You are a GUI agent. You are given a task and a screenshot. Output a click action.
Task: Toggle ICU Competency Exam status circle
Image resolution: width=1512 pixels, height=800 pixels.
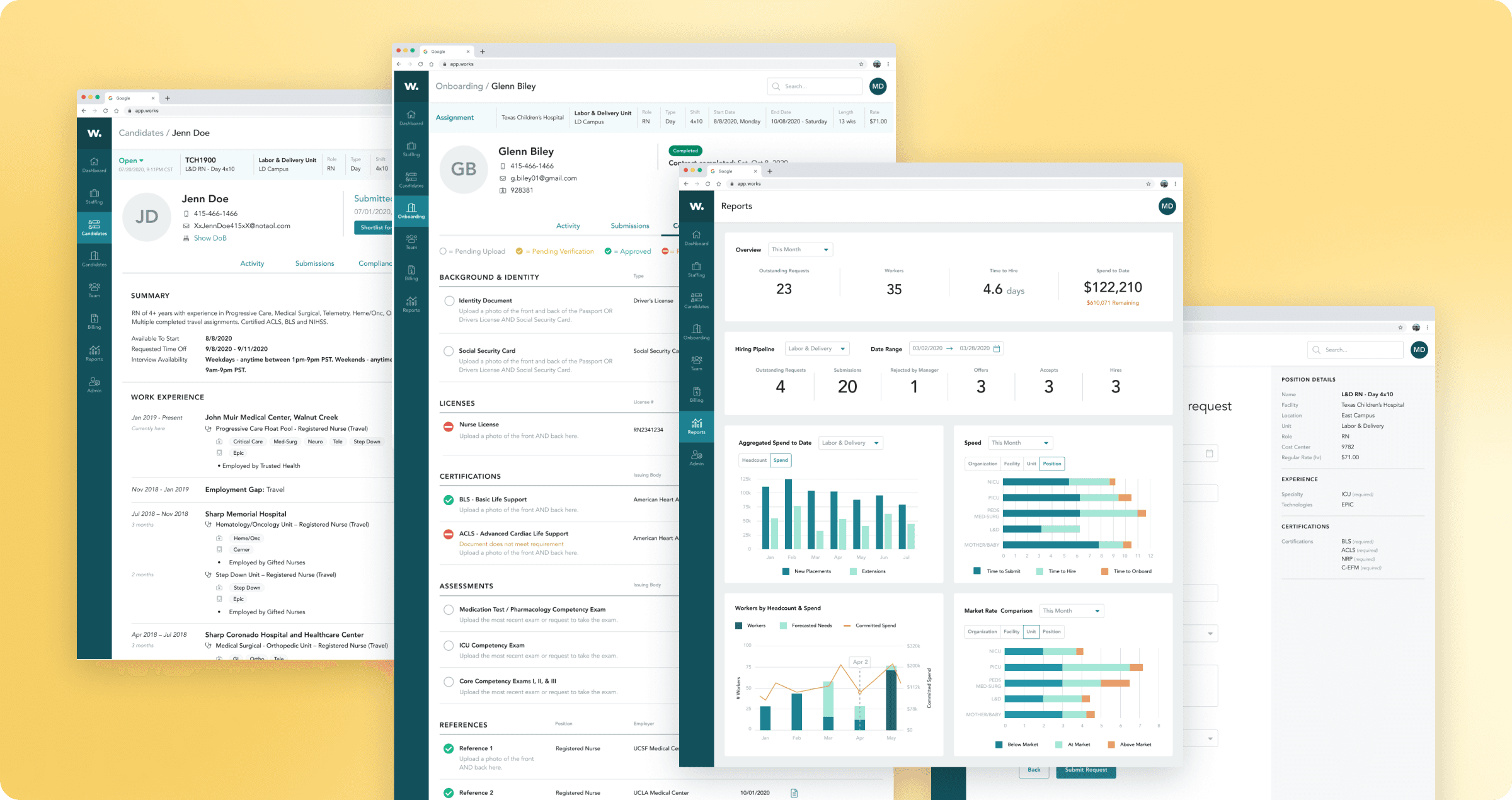(x=449, y=646)
